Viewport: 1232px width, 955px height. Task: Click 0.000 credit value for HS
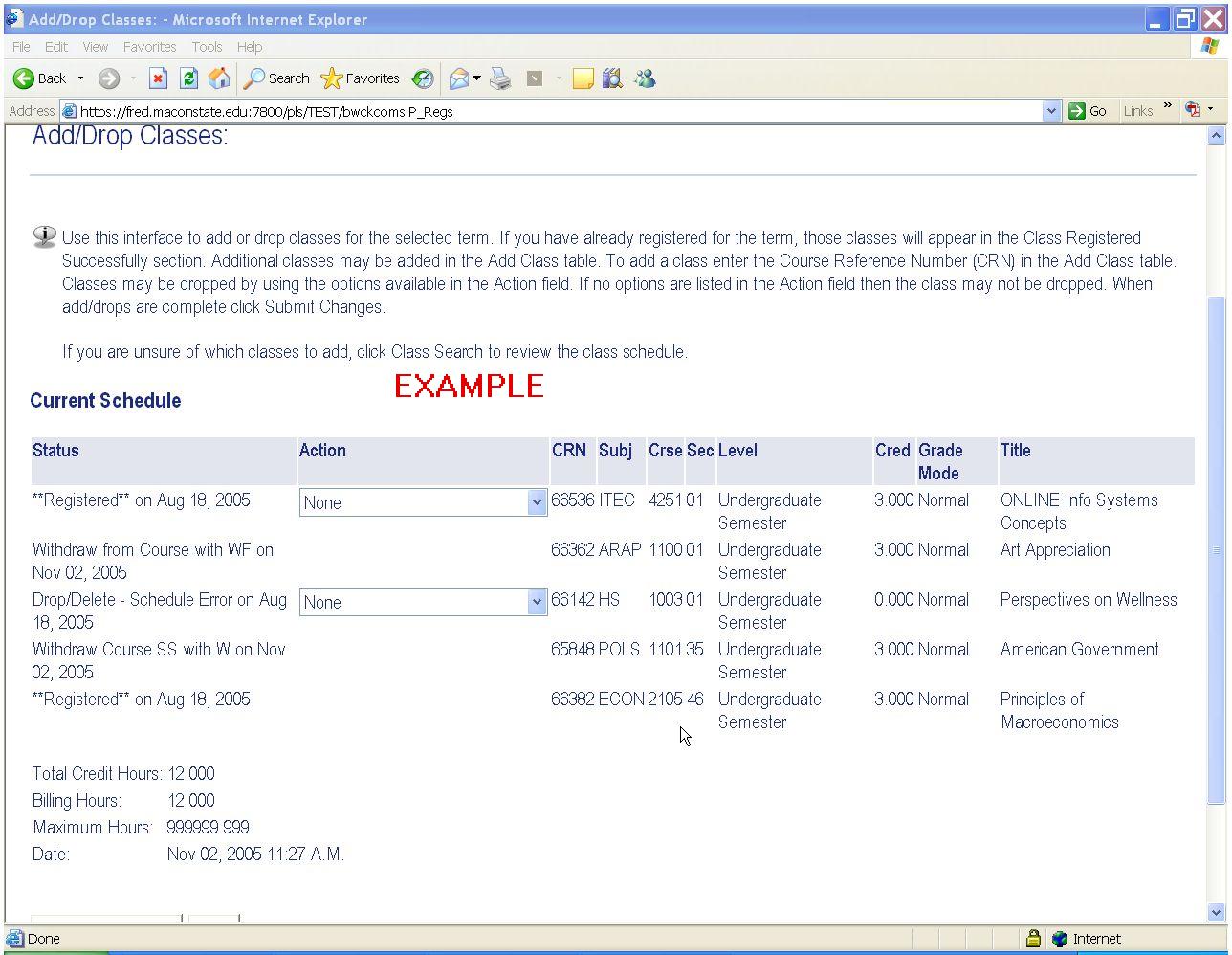893,600
